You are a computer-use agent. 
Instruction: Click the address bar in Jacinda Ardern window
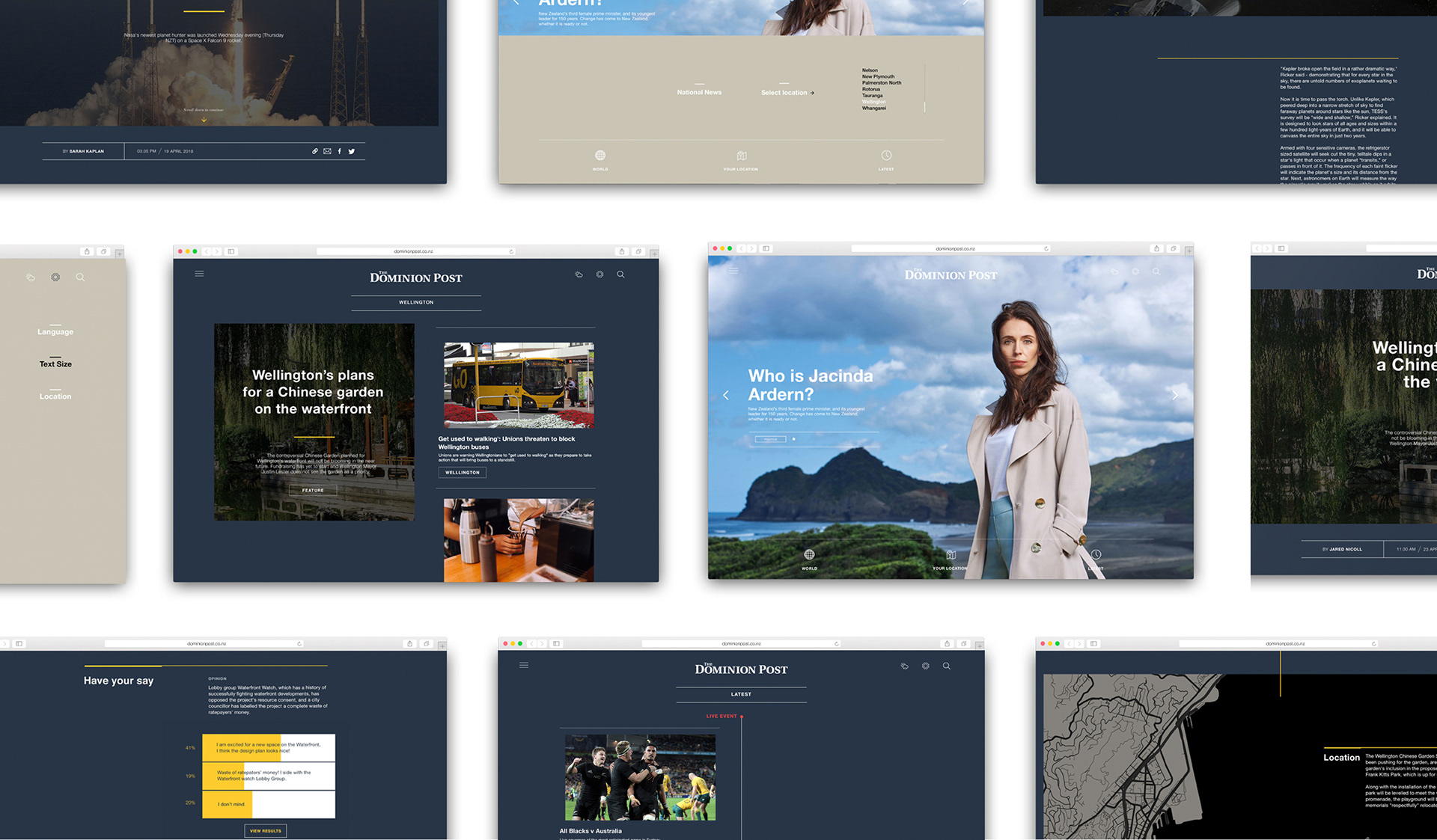coord(951,248)
